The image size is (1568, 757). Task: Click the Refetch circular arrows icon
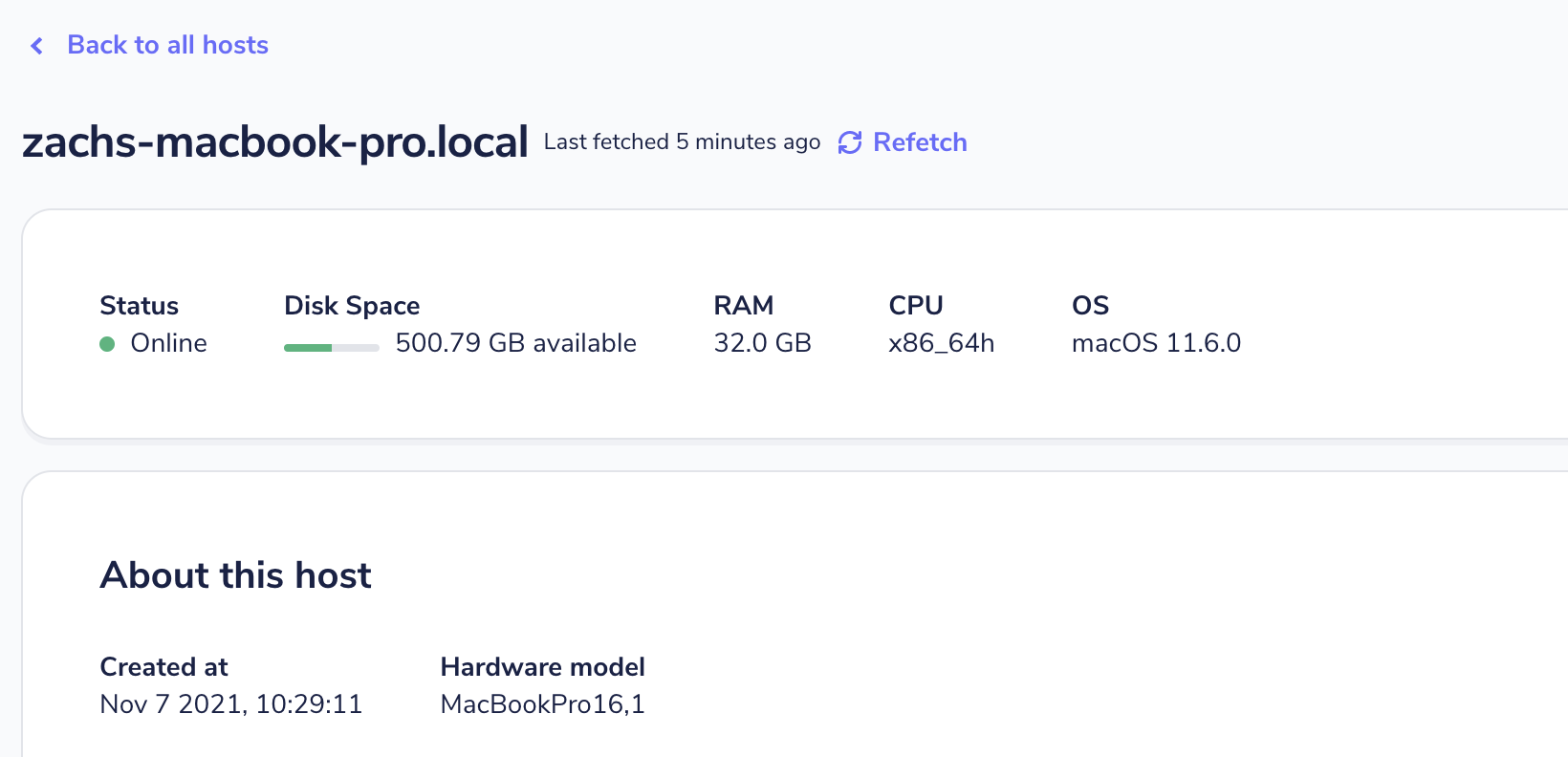[850, 142]
